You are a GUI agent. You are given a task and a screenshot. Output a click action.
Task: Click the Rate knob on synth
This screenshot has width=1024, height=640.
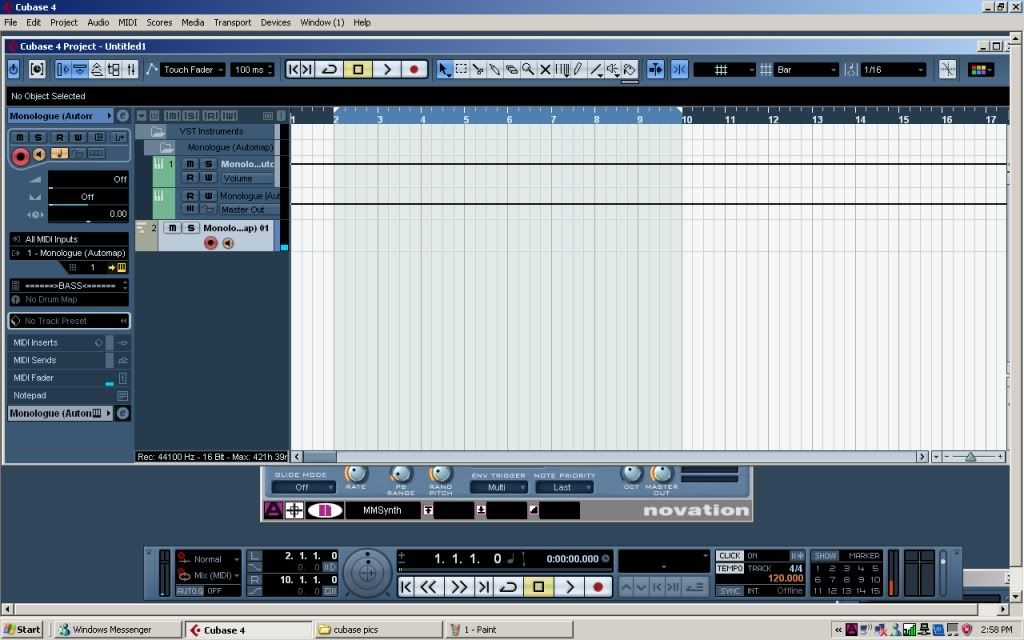click(356, 473)
